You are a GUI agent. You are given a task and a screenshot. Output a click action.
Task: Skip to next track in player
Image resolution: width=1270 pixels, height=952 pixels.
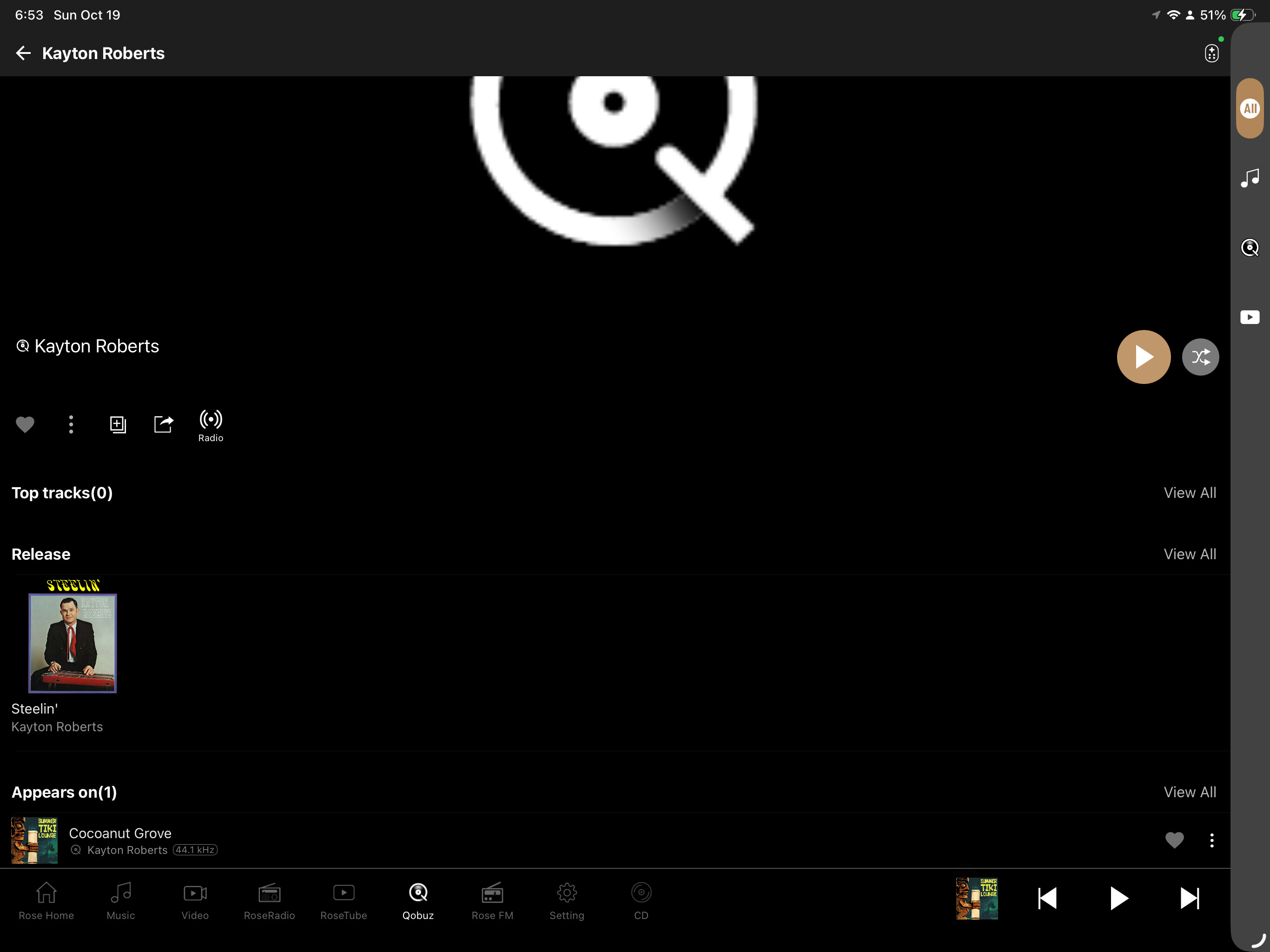1189,899
